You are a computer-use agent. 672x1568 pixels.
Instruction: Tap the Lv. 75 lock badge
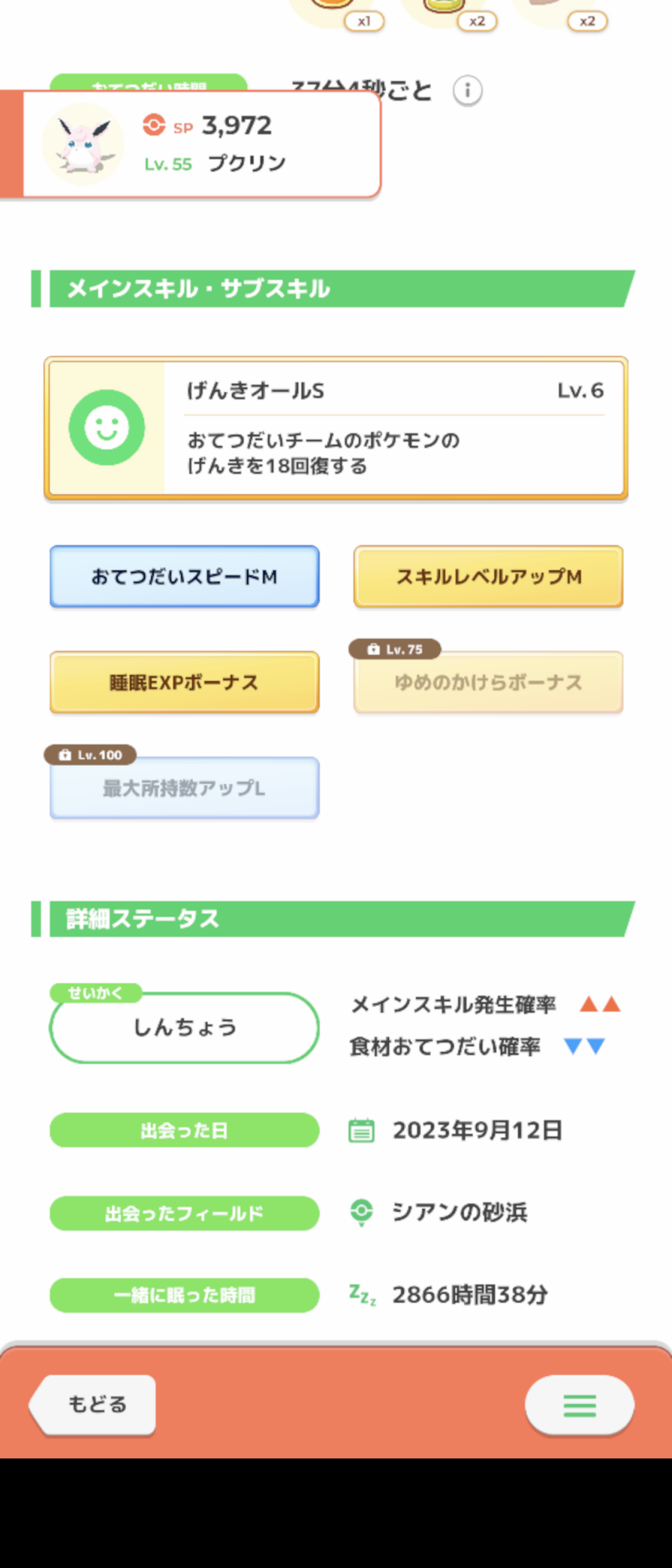[395, 649]
